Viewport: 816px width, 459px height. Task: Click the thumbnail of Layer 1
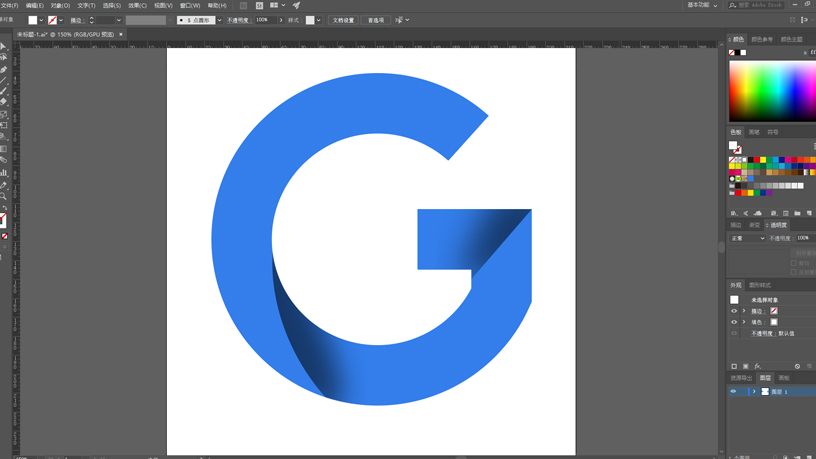tap(765, 391)
